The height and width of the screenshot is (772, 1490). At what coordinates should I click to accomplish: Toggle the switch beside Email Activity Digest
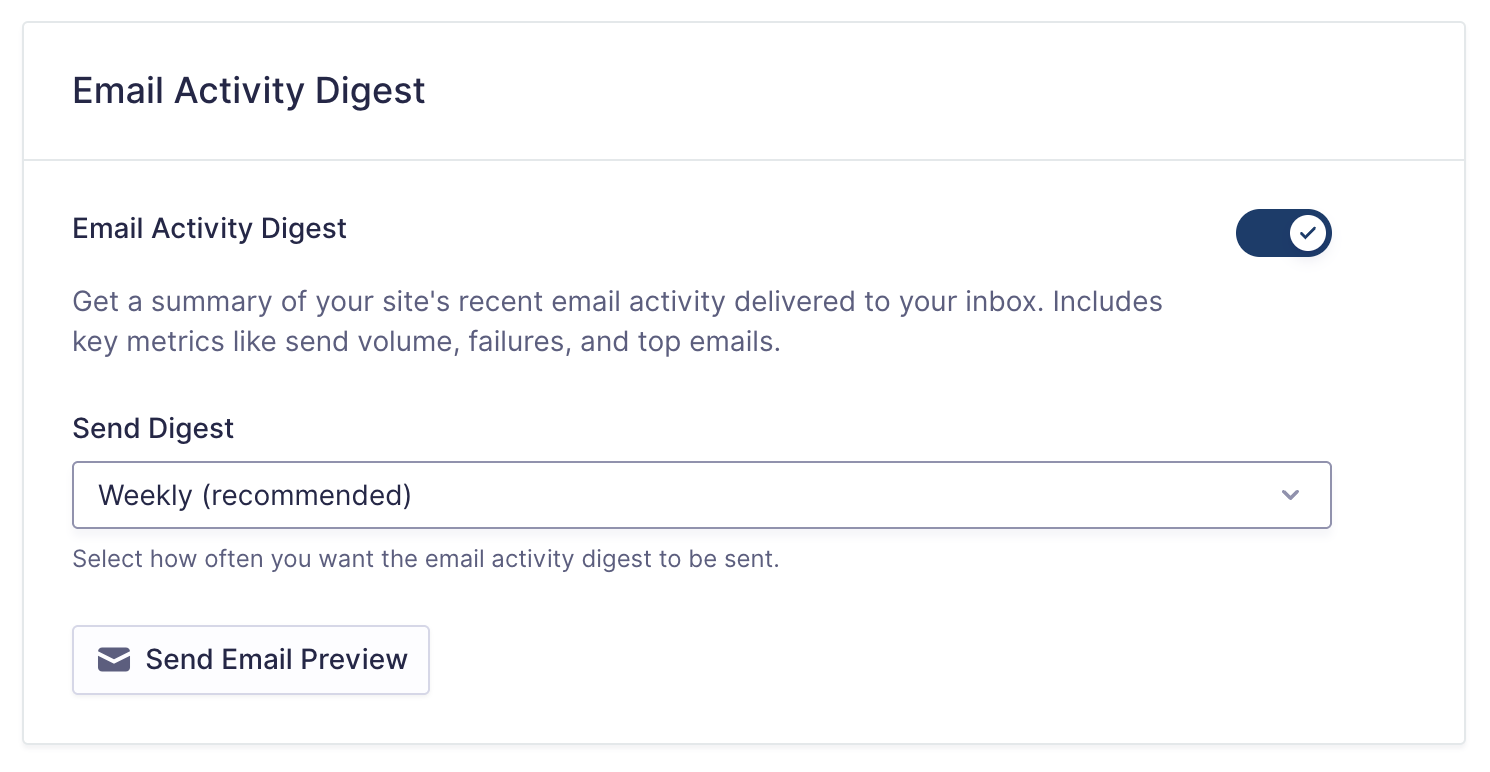(x=1283, y=233)
